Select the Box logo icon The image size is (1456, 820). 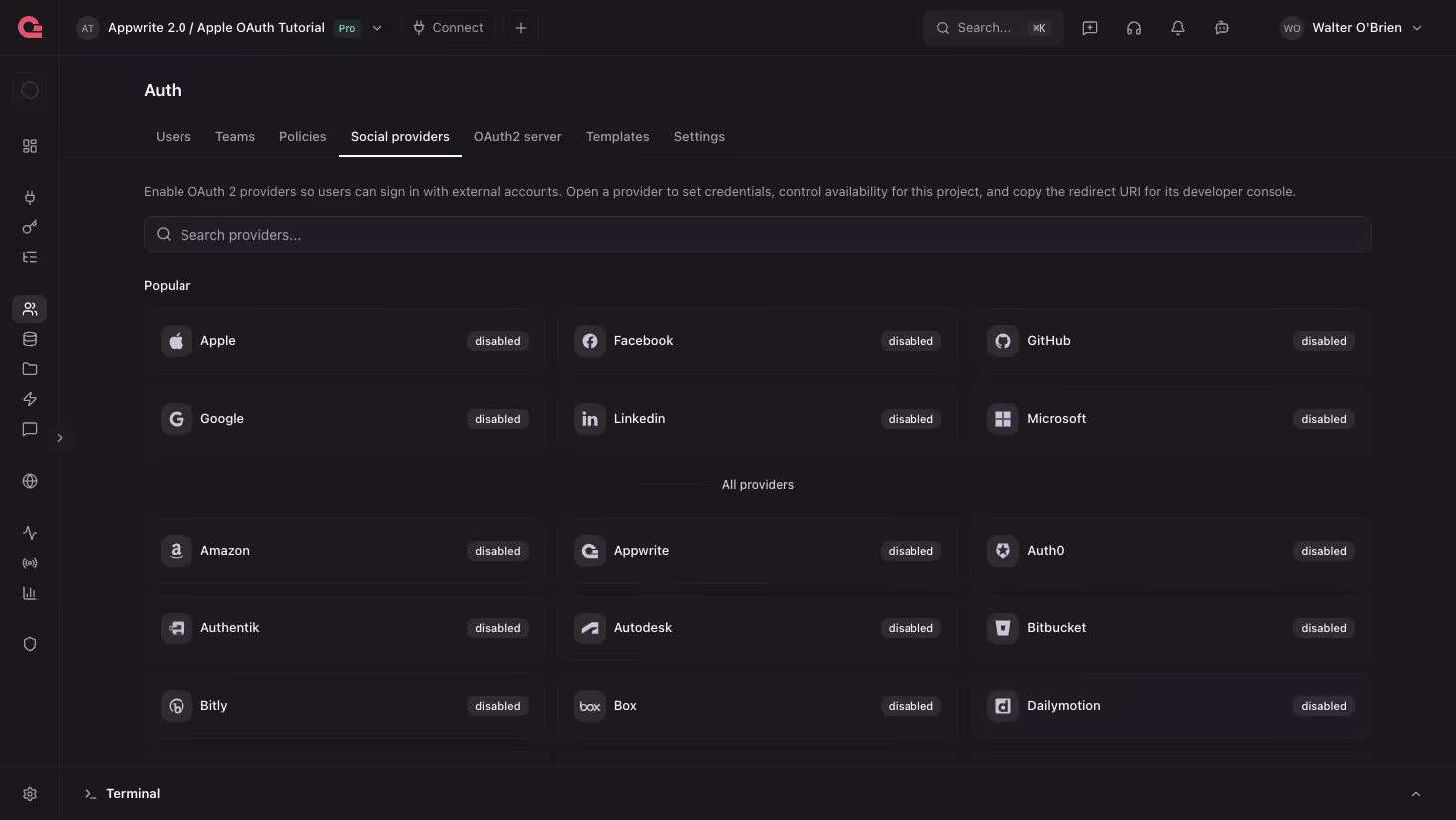coord(590,706)
